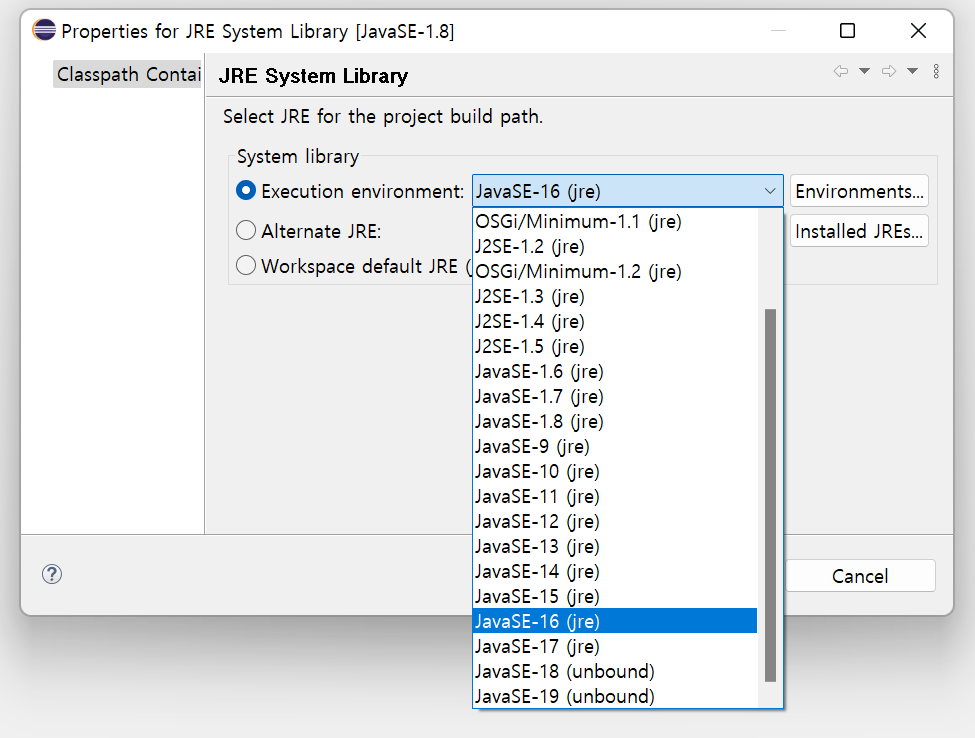This screenshot has height=738, width=975.
Task: Select JavaSE-15 (jre) in dropdown
Action: coord(615,596)
